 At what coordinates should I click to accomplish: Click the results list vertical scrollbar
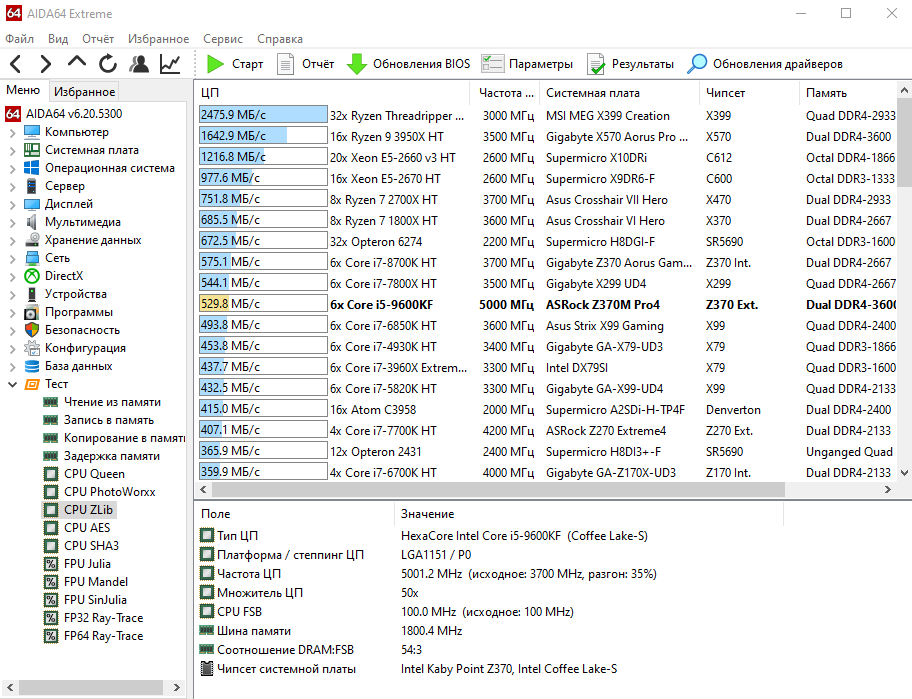pyautogui.click(x=903, y=300)
